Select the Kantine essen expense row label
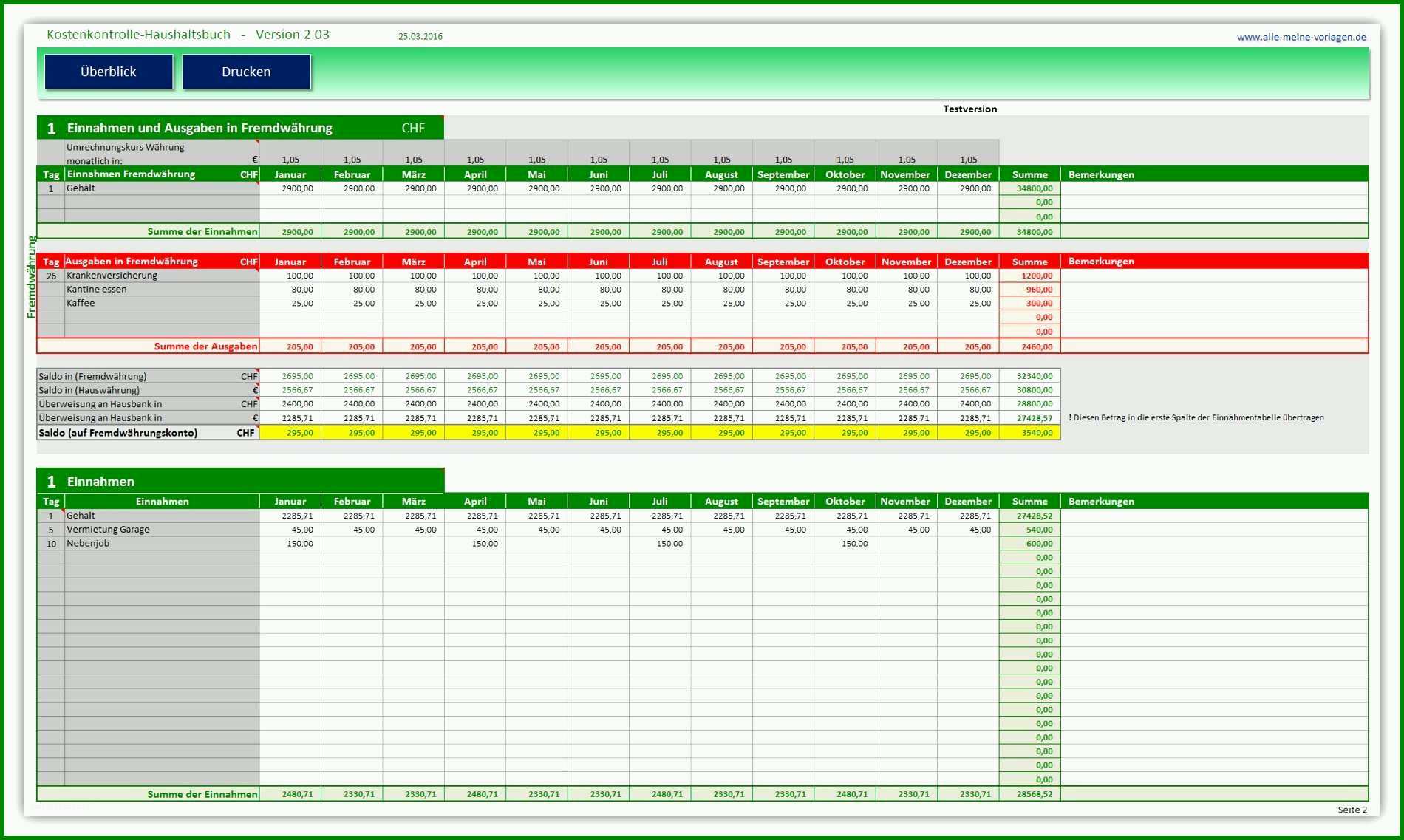 click(x=162, y=290)
